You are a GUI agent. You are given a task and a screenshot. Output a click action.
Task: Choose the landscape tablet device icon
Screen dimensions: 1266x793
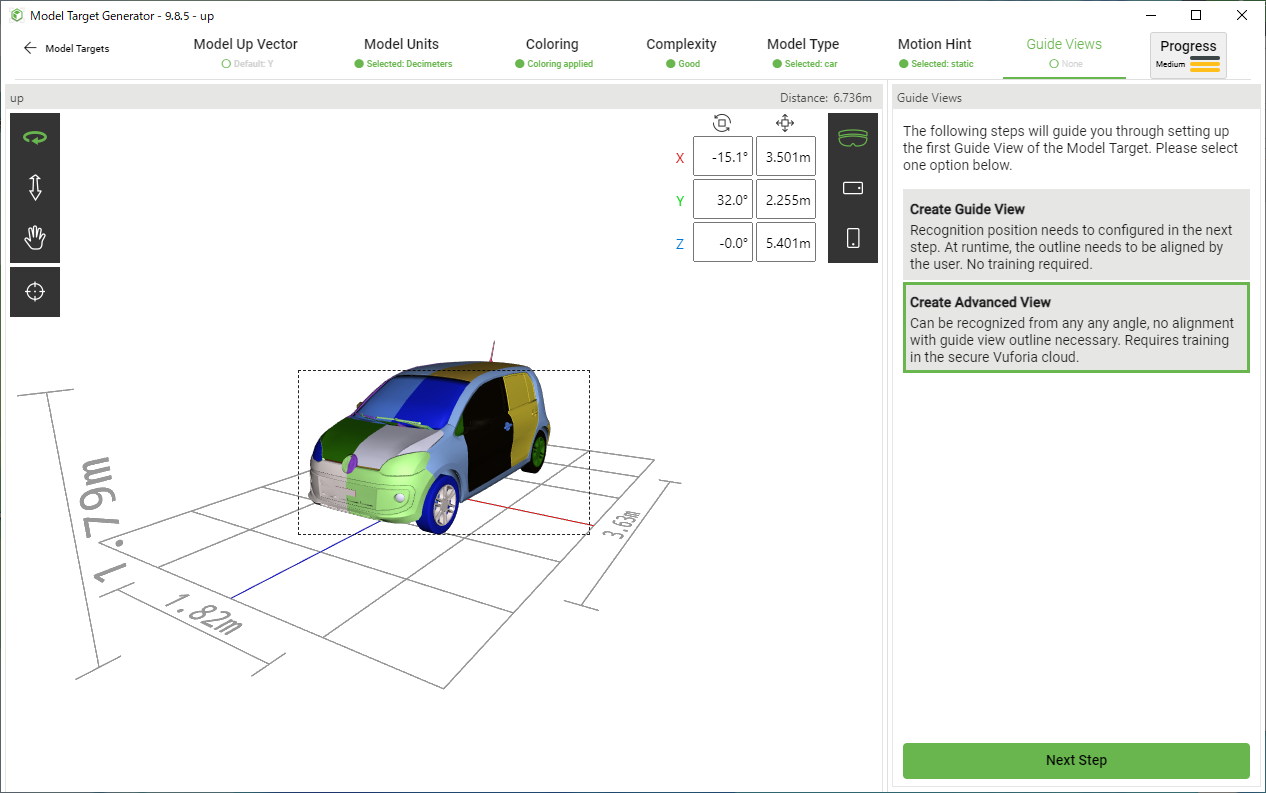click(x=853, y=188)
